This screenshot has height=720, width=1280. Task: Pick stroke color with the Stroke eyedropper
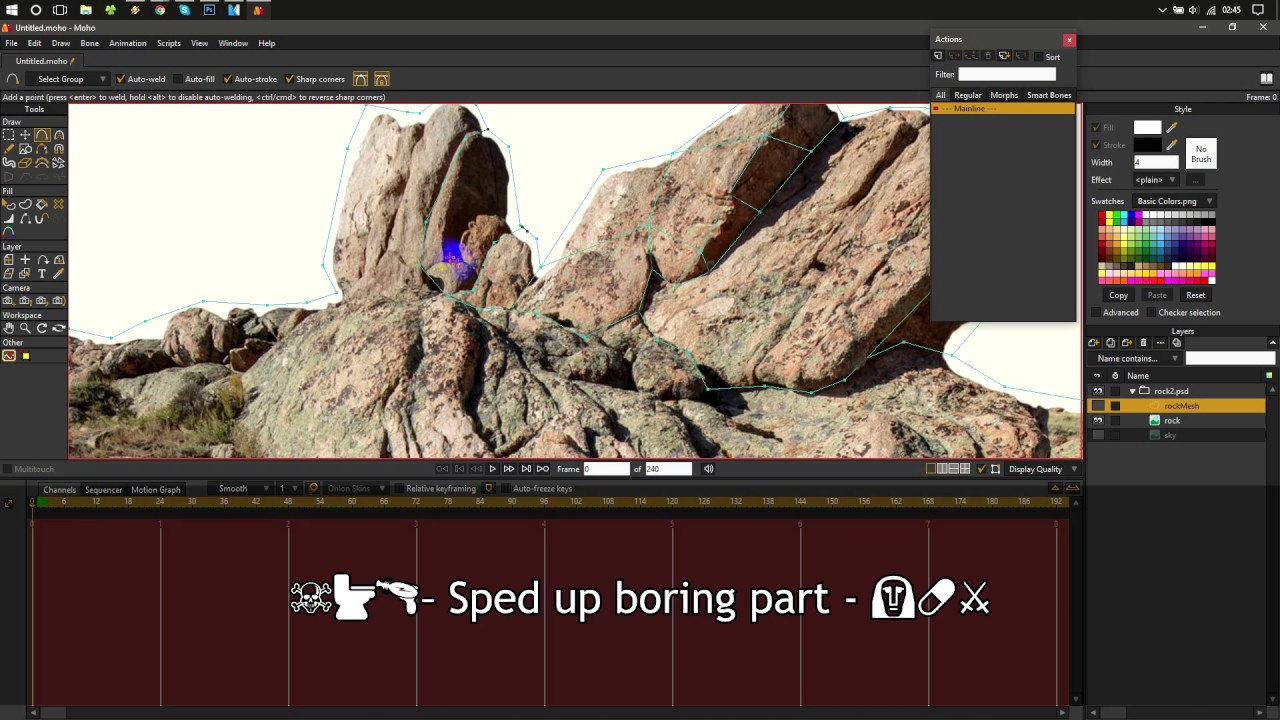point(1172,145)
